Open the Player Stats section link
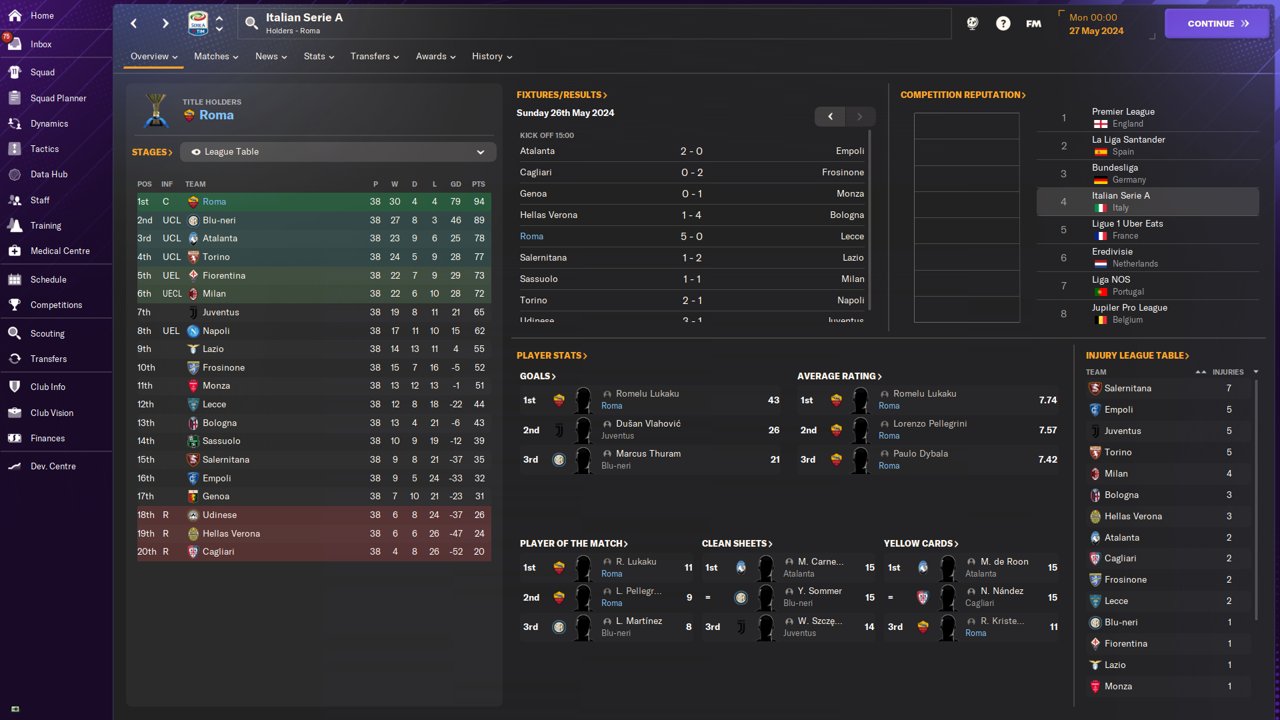 (x=552, y=355)
